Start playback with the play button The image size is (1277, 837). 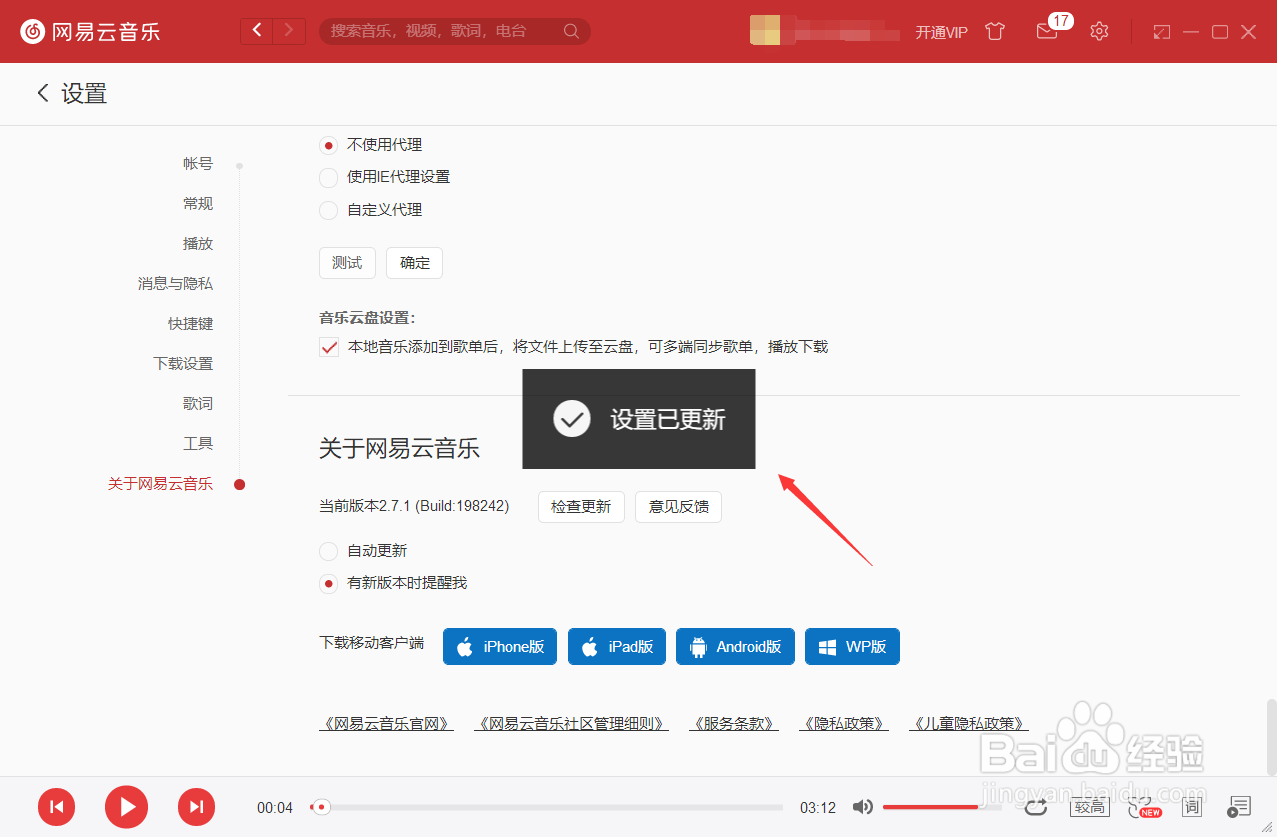tap(126, 807)
